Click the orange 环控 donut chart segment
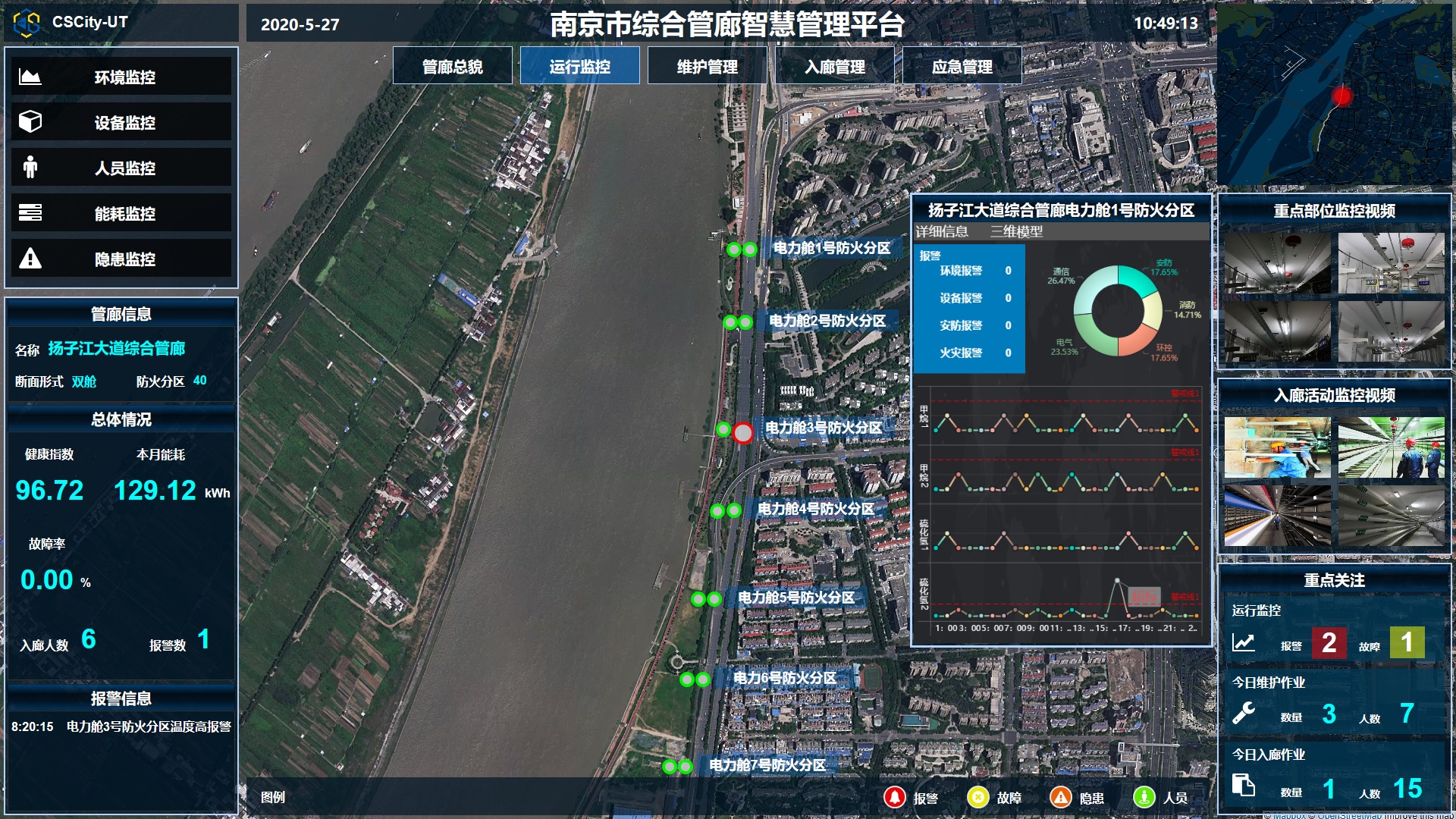 (1135, 341)
